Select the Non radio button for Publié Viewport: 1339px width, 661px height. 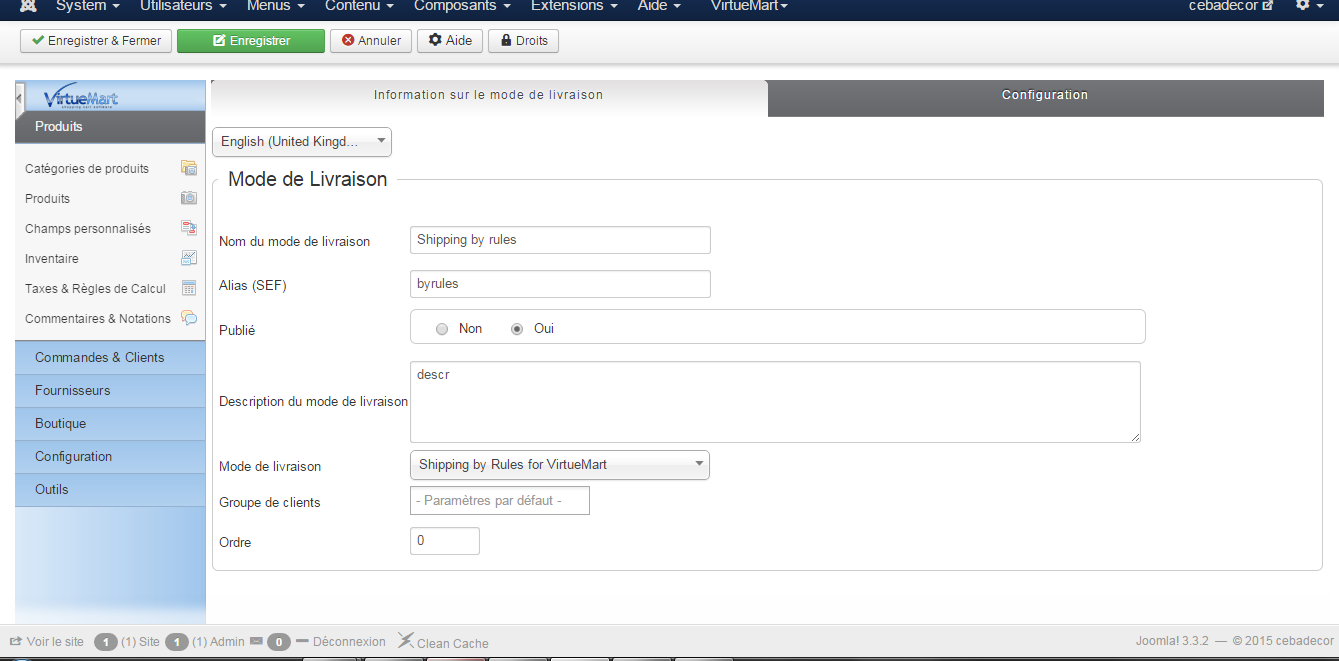point(442,329)
